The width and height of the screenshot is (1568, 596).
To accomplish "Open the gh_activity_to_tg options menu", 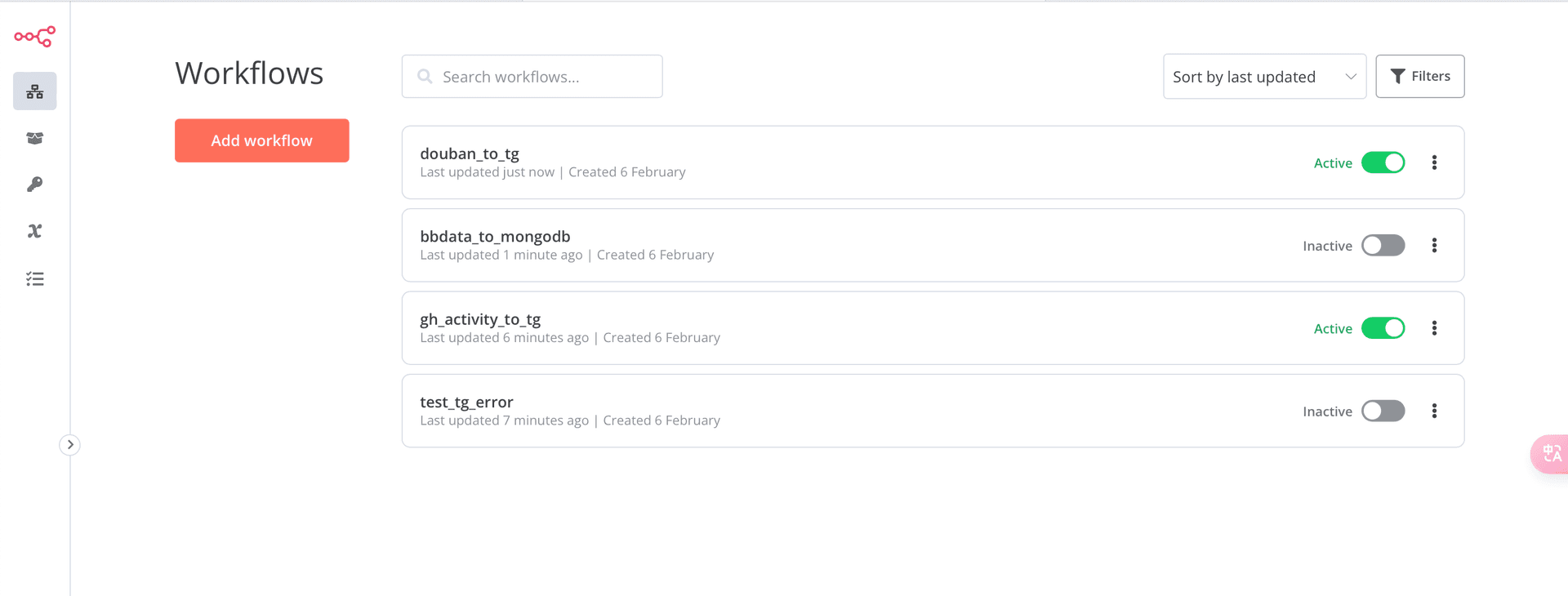I will click(1434, 328).
